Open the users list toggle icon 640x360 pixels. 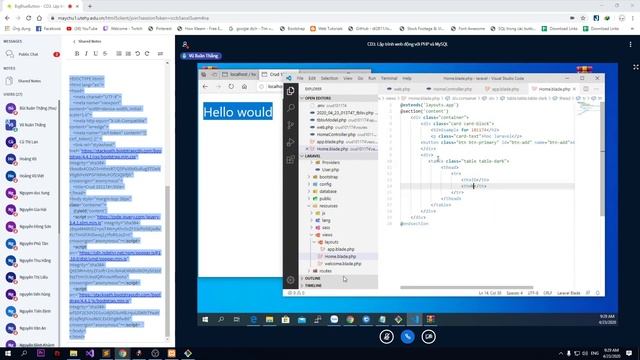point(185,44)
